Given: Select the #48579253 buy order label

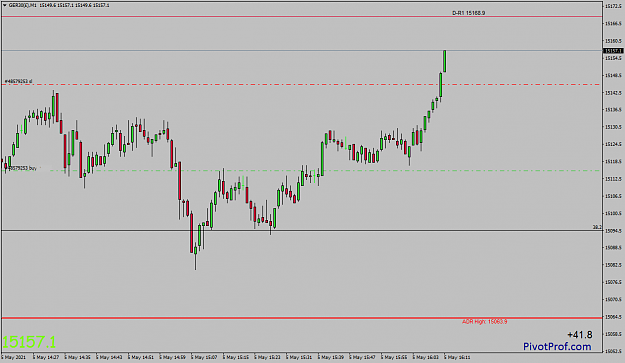Looking at the screenshot, I should (22, 168).
